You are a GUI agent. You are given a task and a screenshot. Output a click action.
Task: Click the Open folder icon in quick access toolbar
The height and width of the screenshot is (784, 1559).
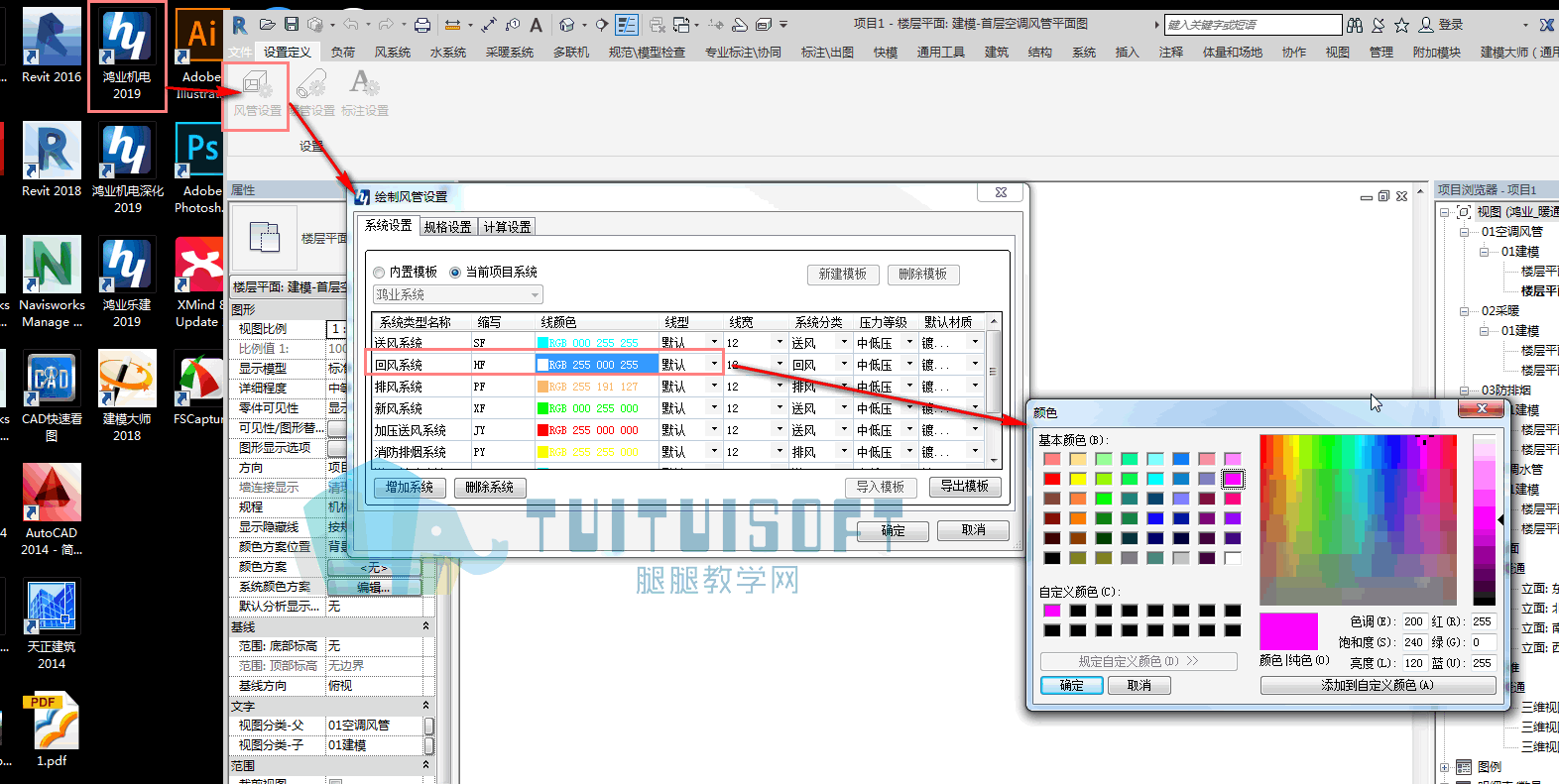coord(268,24)
